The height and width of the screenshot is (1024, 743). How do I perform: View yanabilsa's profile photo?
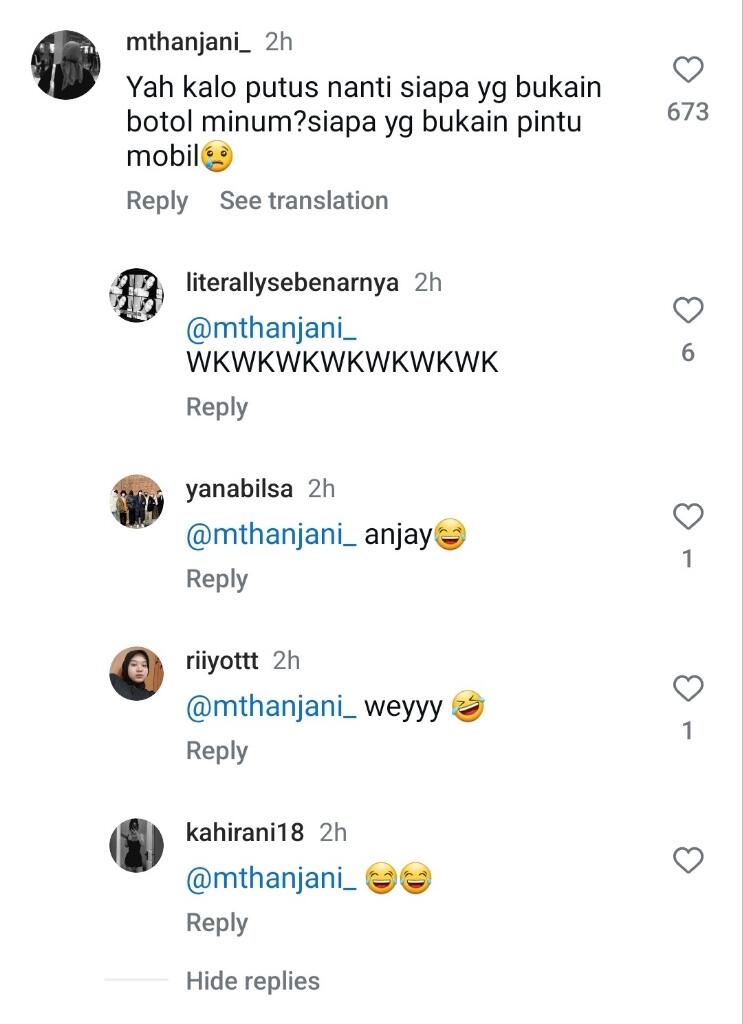(136, 502)
